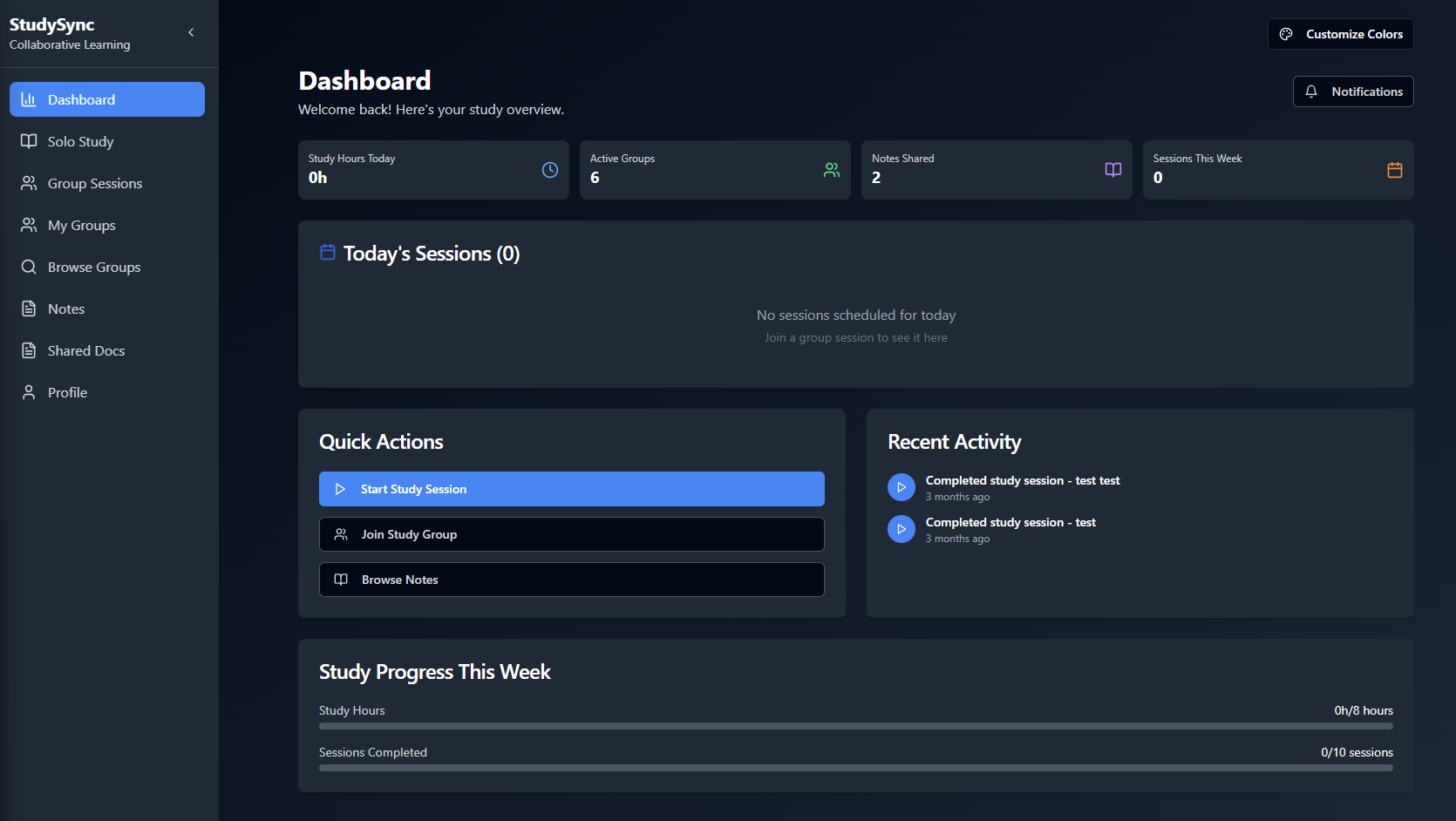The width and height of the screenshot is (1456, 821).
Task: Click play icon for second completed 'test' session
Action: (x=901, y=529)
